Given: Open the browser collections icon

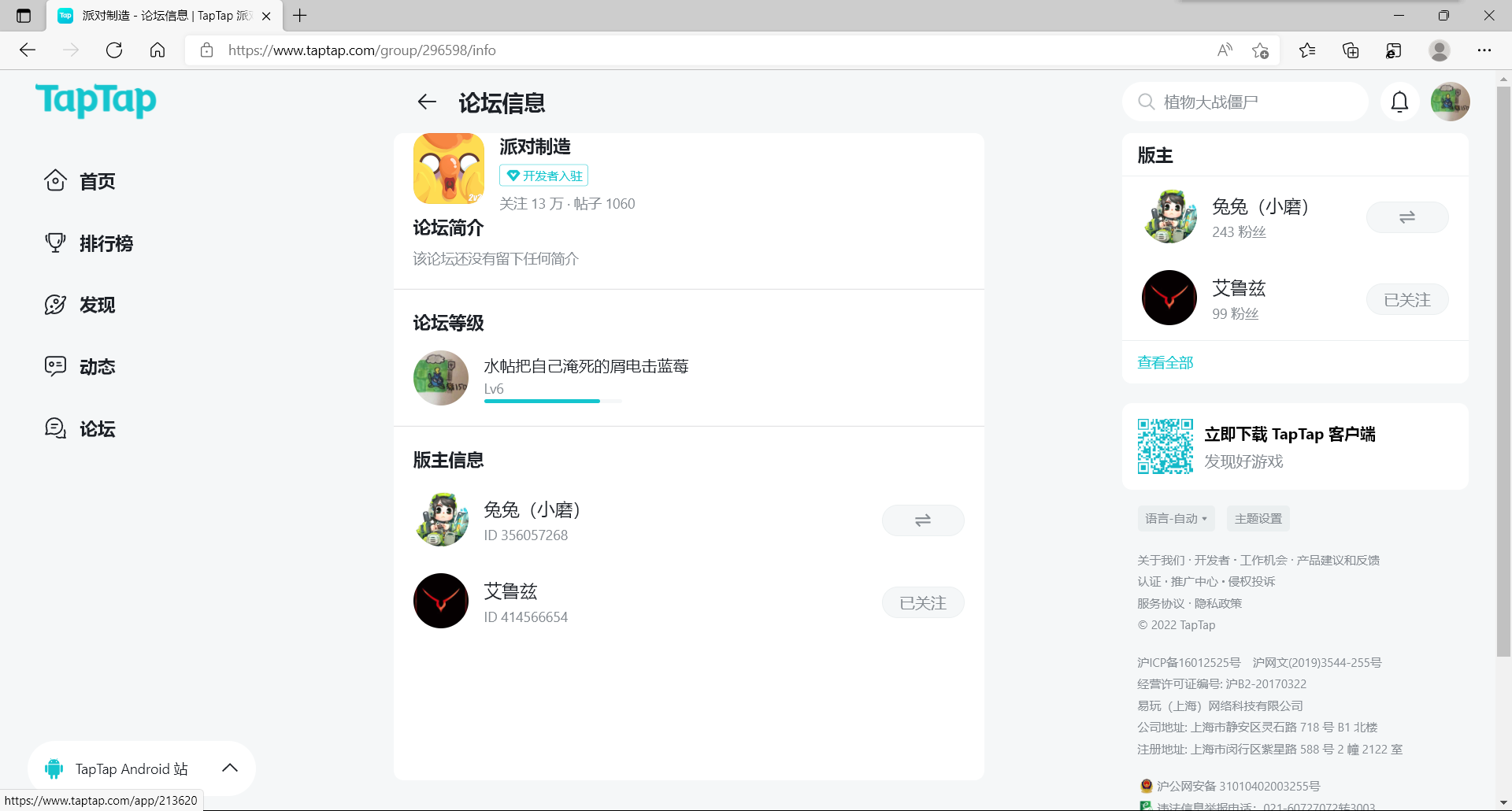Looking at the screenshot, I should pyautogui.click(x=1351, y=50).
